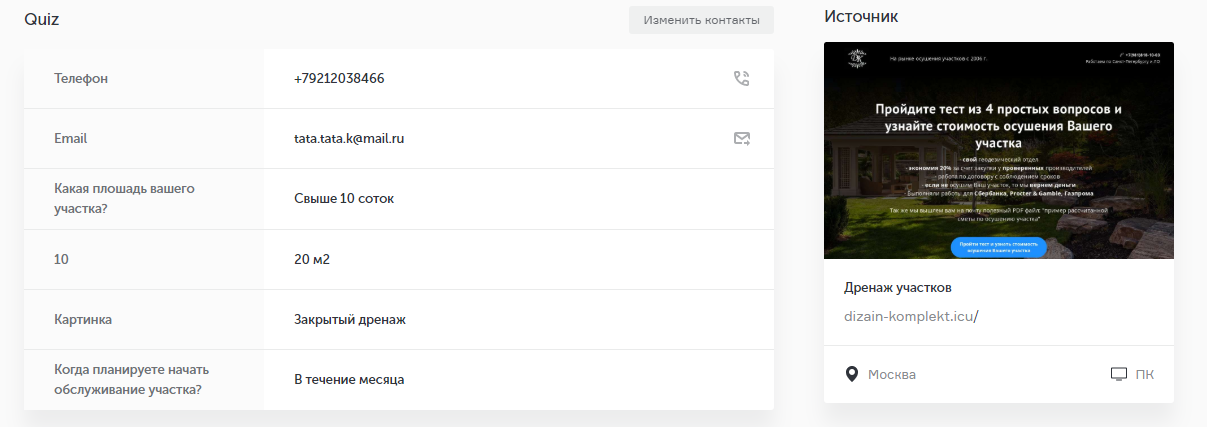The height and width of the screenshot is (427, 1207).
Task: Click the phone call icon
Action: tap(741, 79)
